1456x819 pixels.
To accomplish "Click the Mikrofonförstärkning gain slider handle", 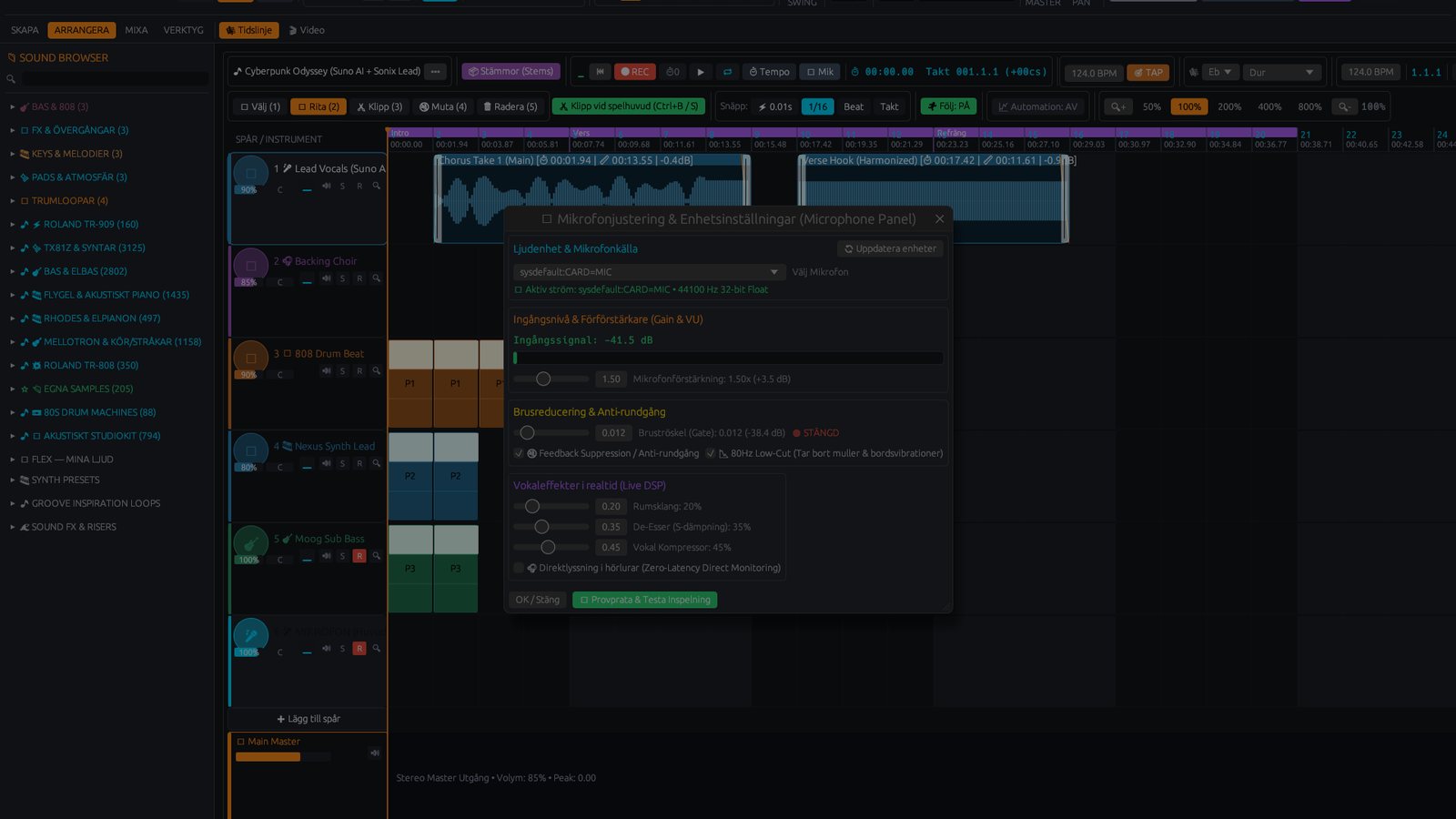I will 543,379.
